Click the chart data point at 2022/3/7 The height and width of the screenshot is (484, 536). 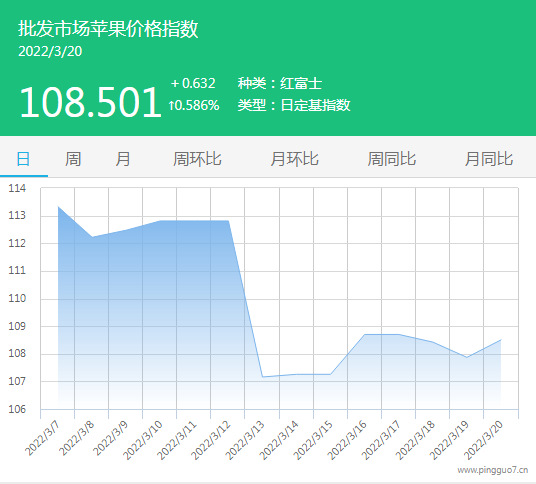point(58,206)
